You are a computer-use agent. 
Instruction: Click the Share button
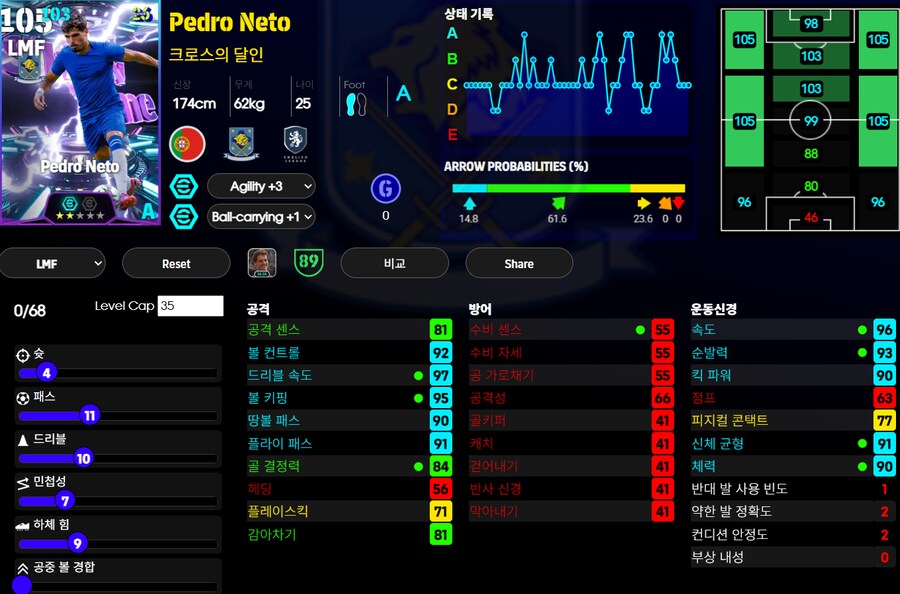518,263
